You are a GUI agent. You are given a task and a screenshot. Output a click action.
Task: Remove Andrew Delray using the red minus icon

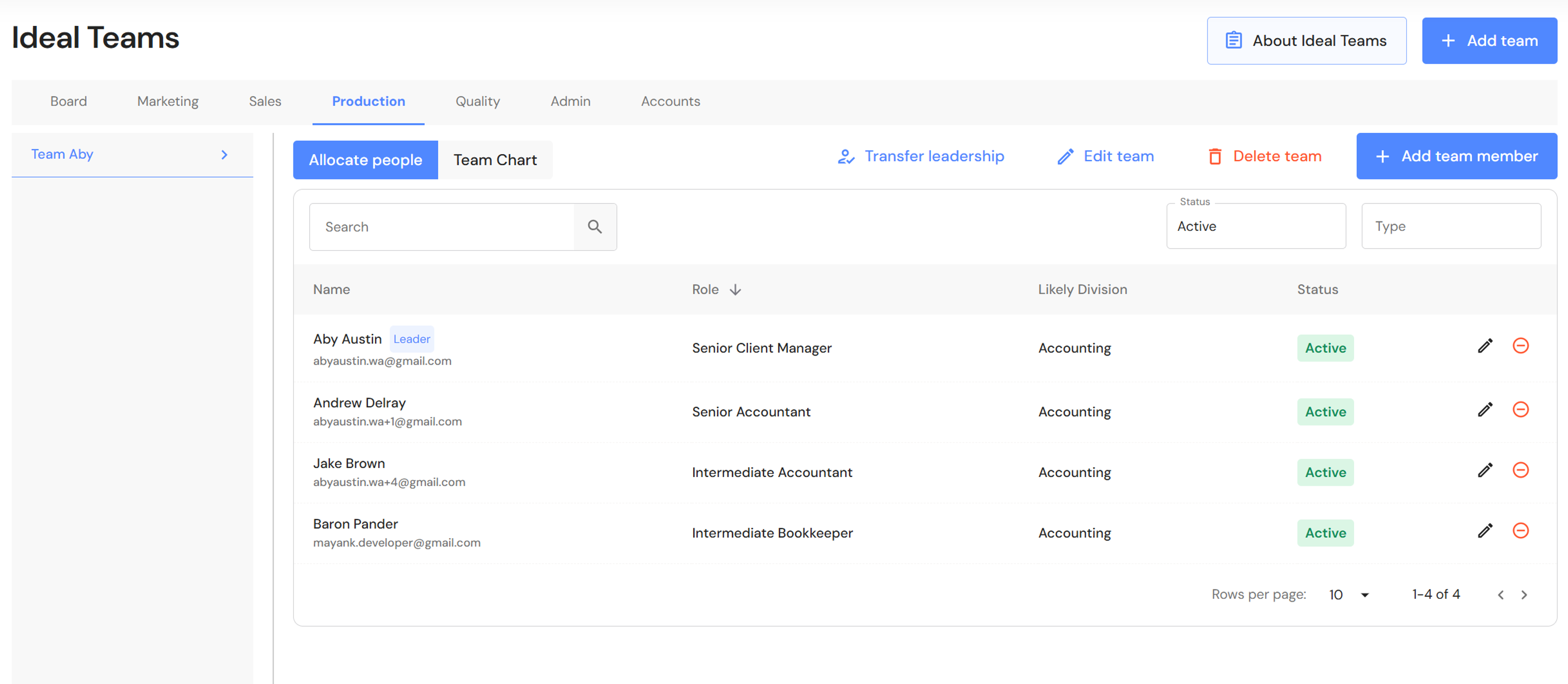1520,409
